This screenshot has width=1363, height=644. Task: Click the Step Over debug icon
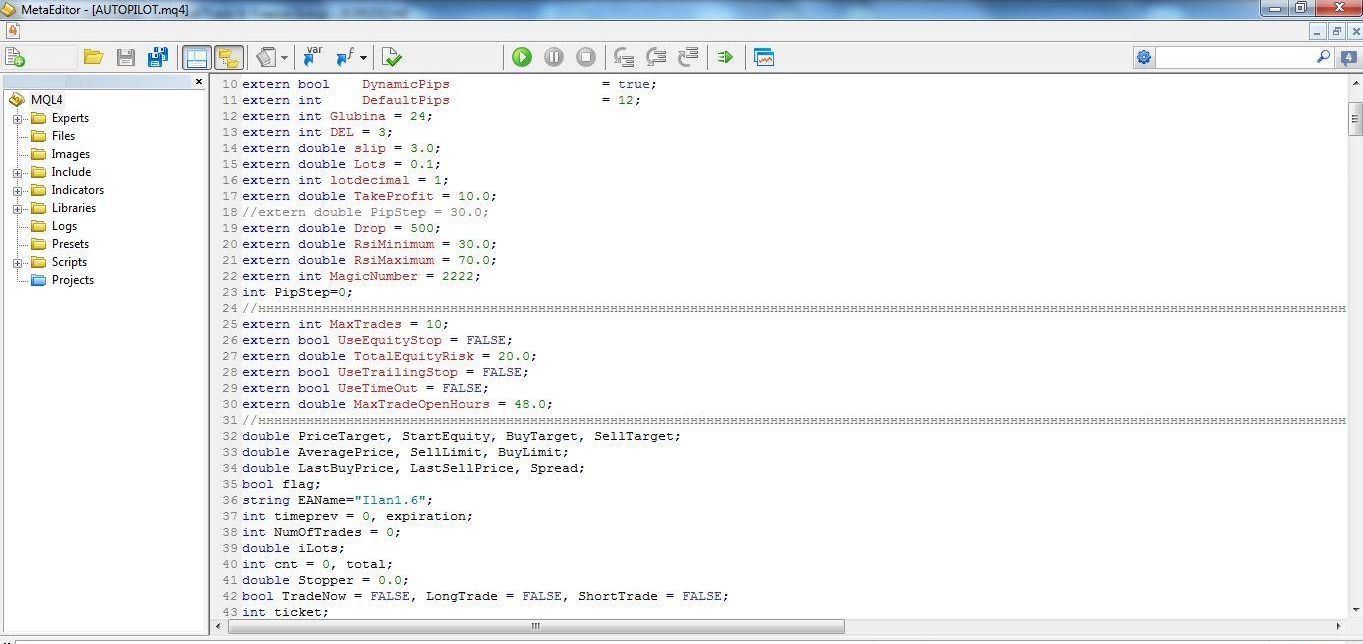tap(656, 57)
